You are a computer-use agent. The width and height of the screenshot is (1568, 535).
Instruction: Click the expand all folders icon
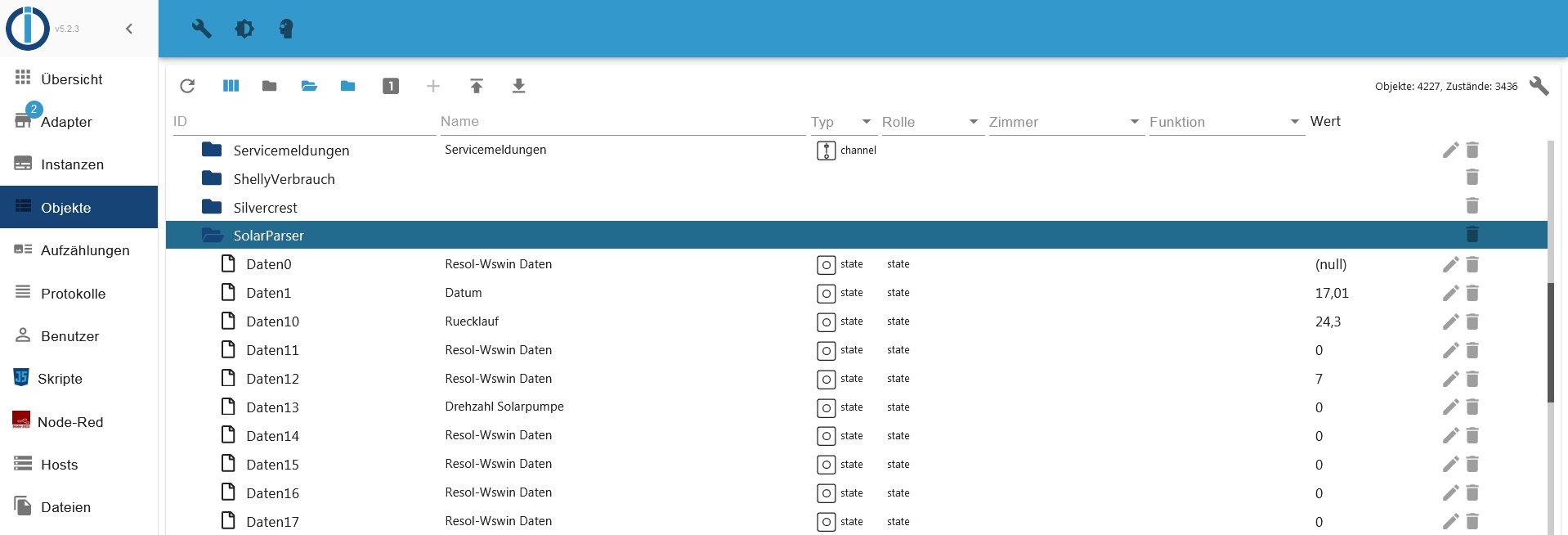click(x=309, y=86)
